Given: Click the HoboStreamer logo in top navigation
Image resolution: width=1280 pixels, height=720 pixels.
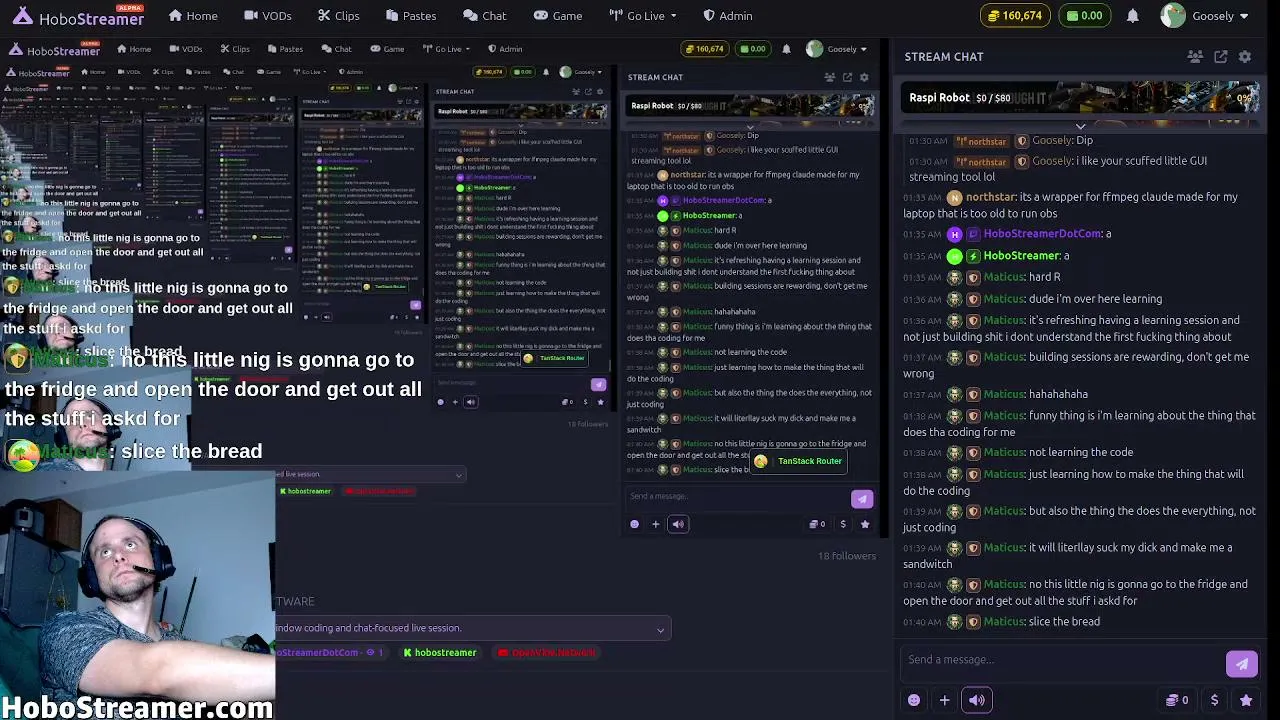Looking at the screenshot, I should [x=78, y=16].
